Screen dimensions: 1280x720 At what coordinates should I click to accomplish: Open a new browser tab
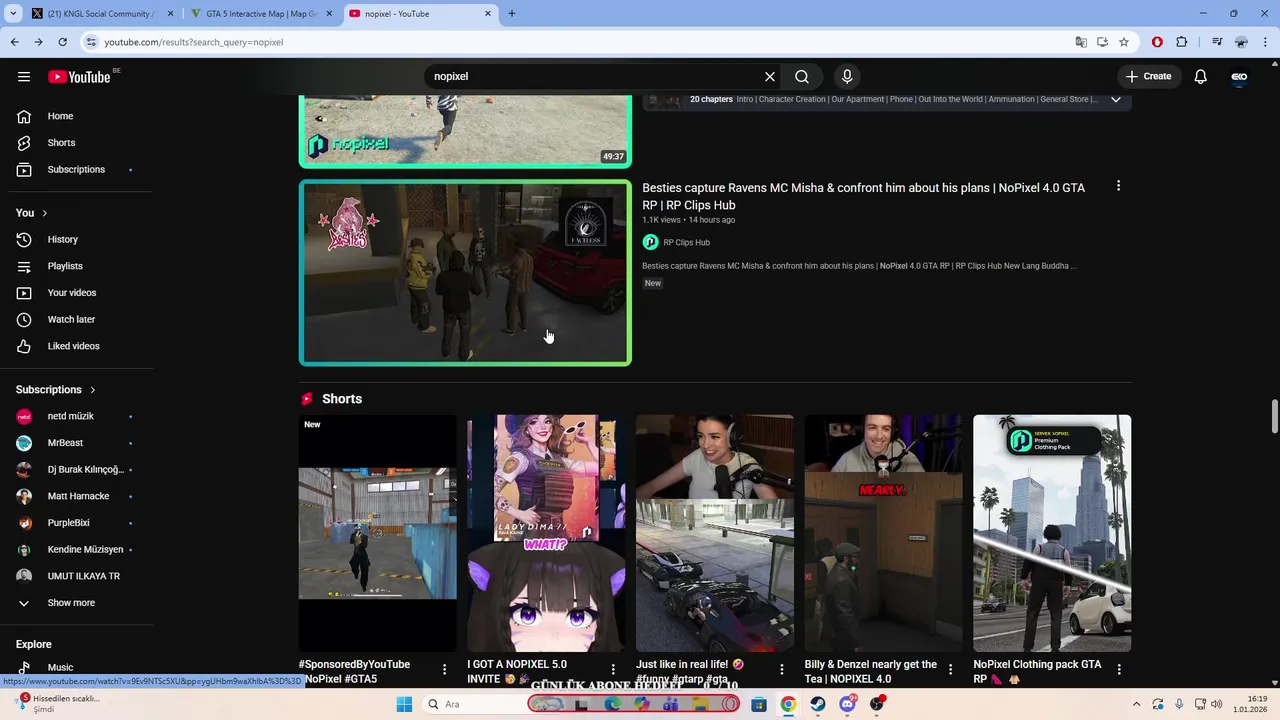coord(512,14)
